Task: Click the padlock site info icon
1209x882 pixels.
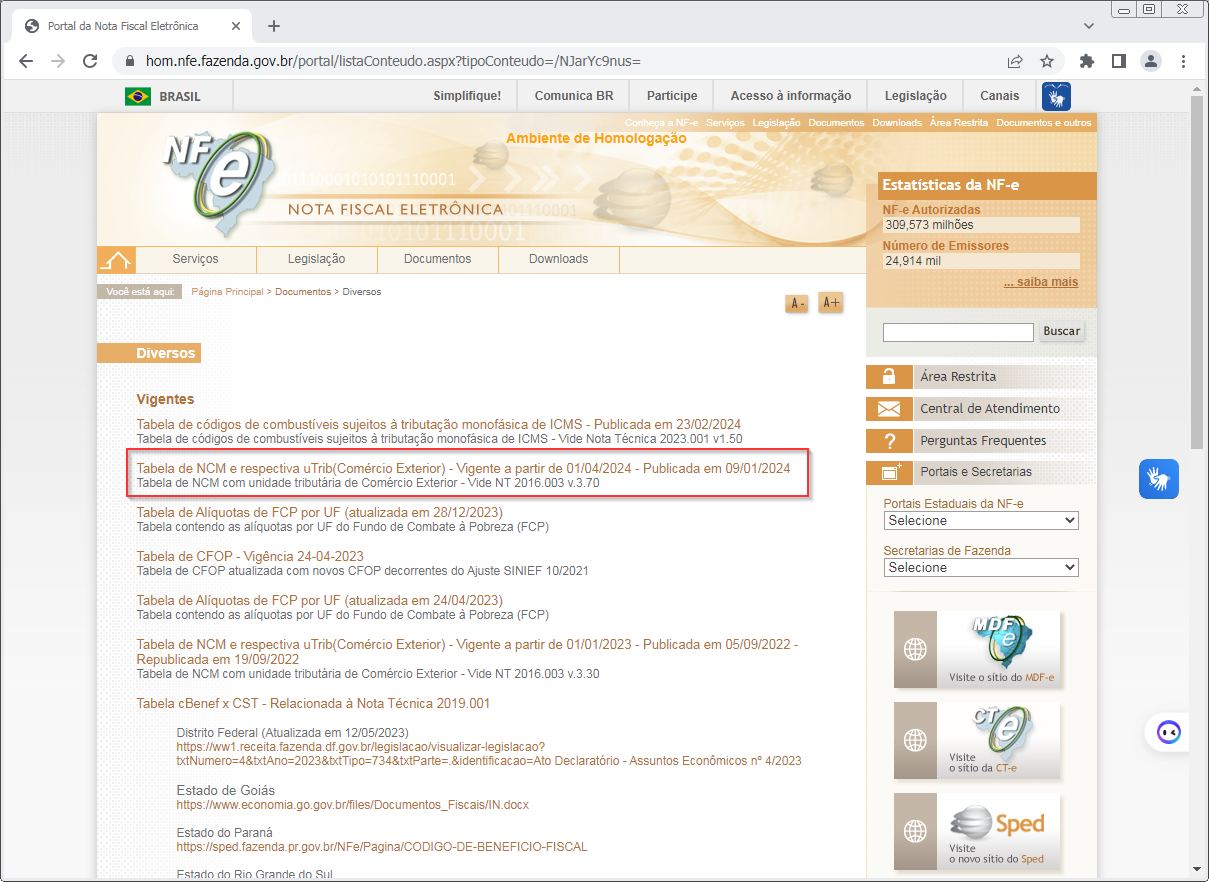Action: 129,61
